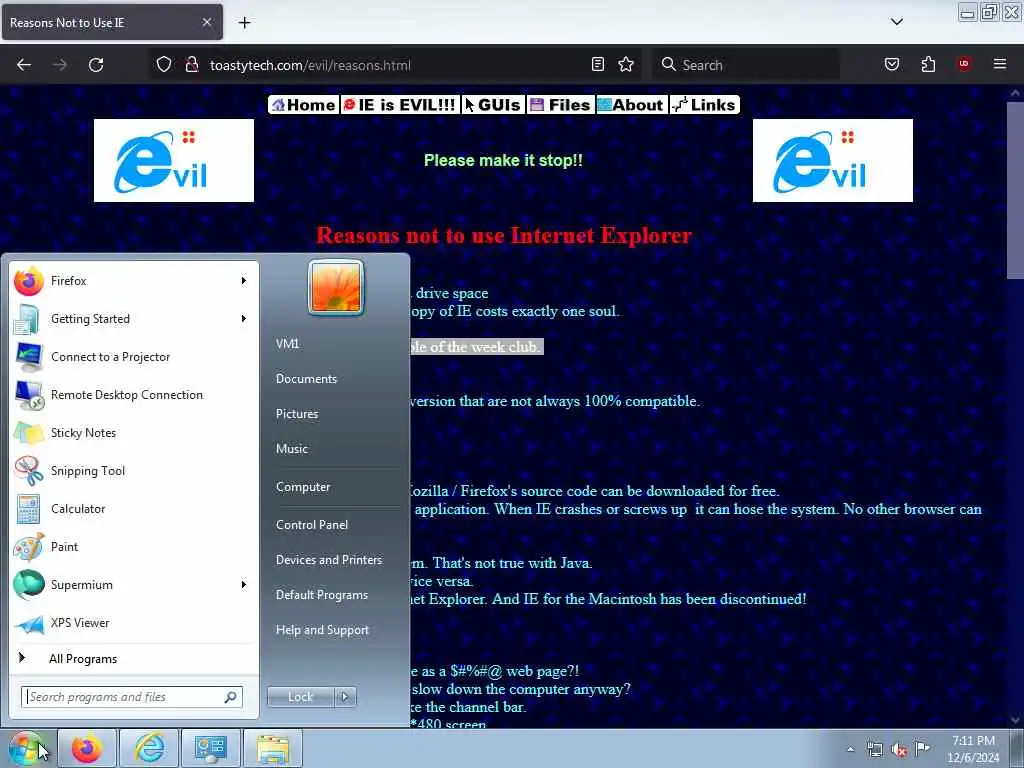The width and height of the screenshot is (1024, 768).
Task: Open Connect to a Projector
Action: tap(133, 357)
